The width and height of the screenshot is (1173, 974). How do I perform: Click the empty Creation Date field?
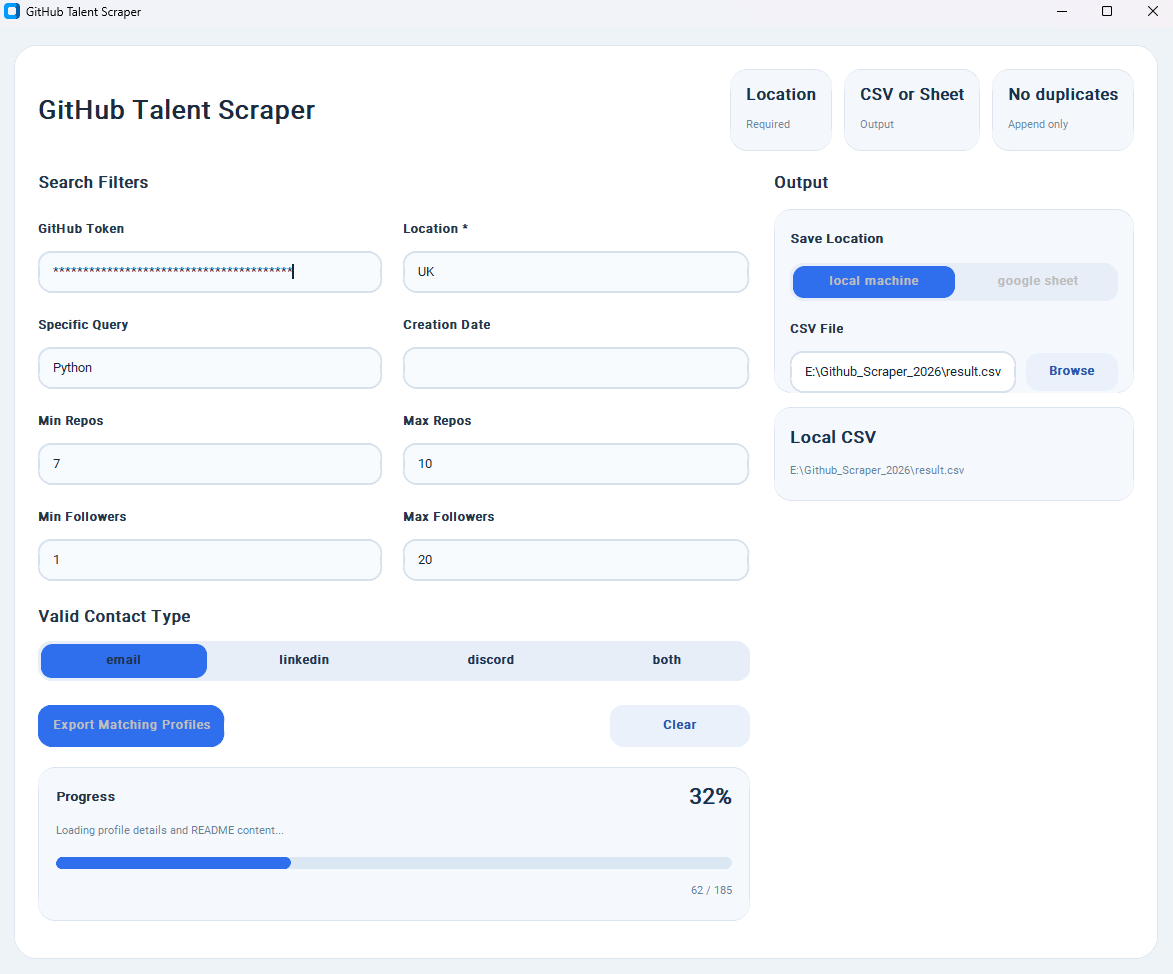pyautogui.click(x=575, y=368)
